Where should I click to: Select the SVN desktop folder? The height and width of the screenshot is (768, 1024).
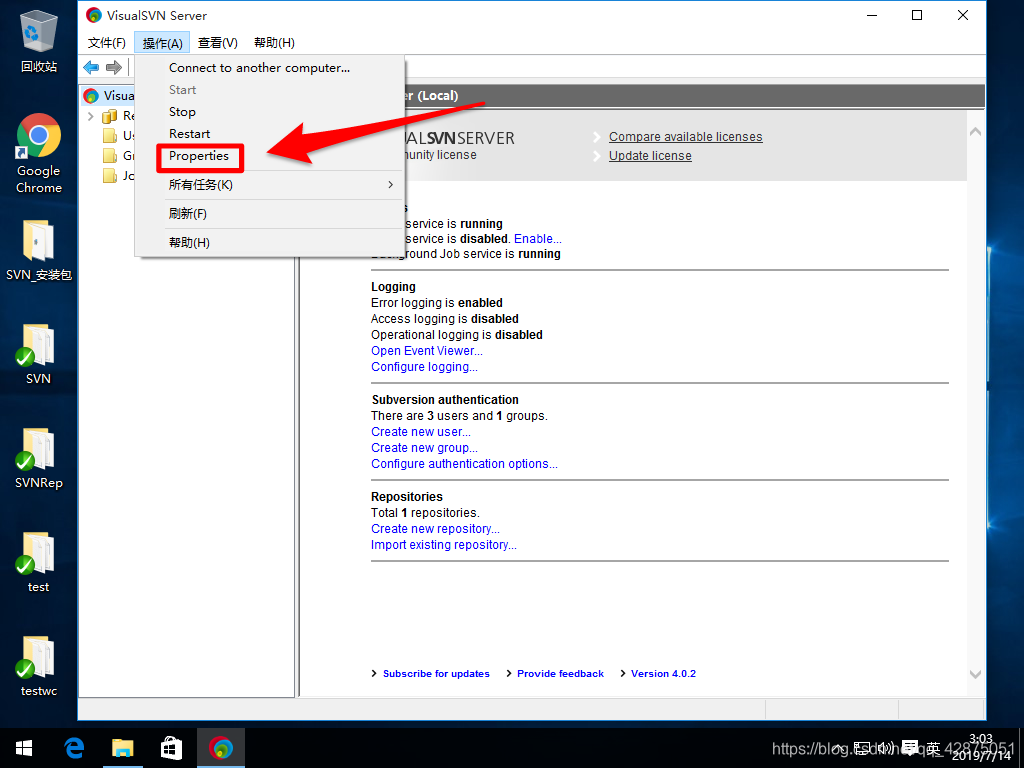click(39, 354)
